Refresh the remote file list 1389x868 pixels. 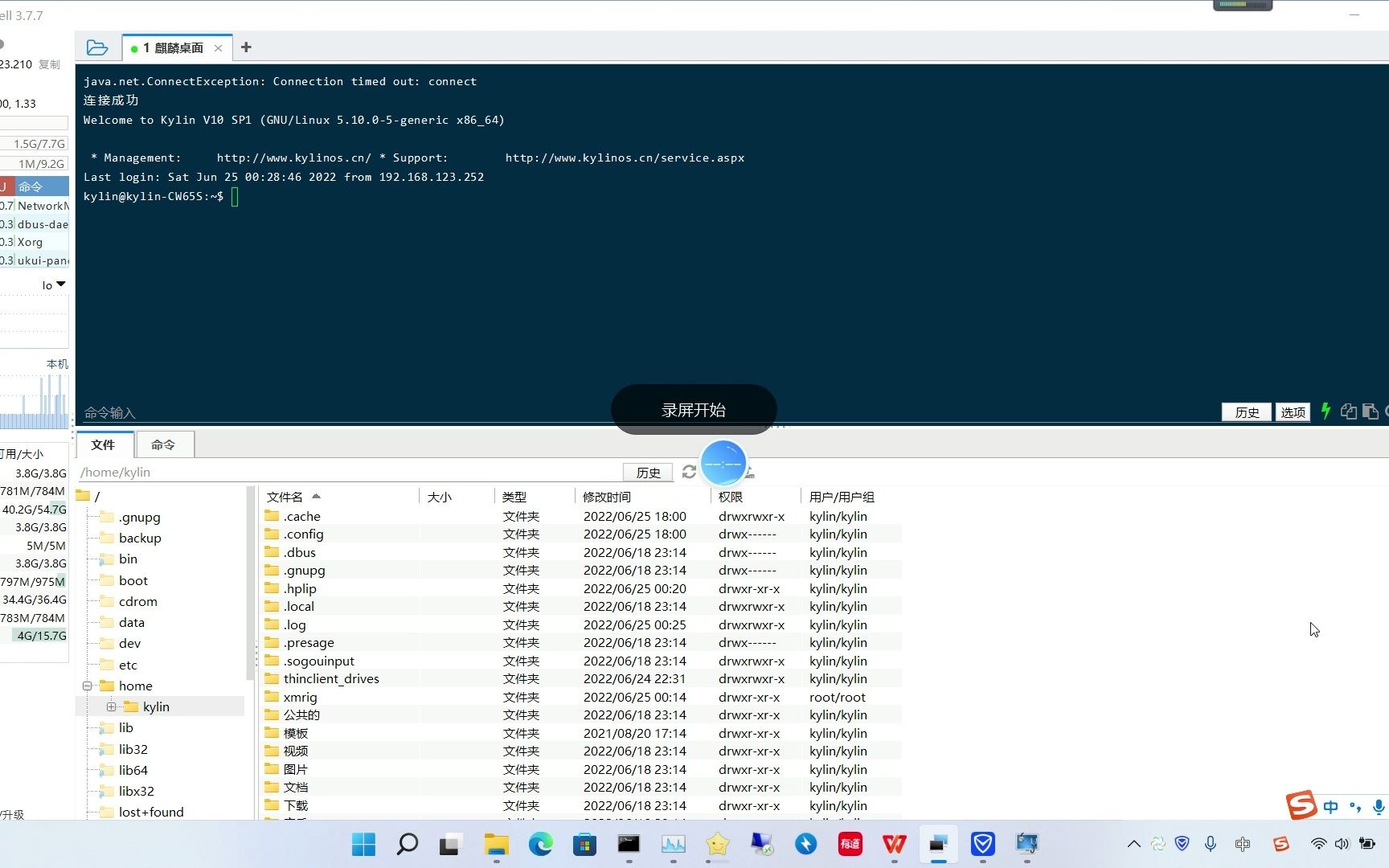click(x=689, y=472)
